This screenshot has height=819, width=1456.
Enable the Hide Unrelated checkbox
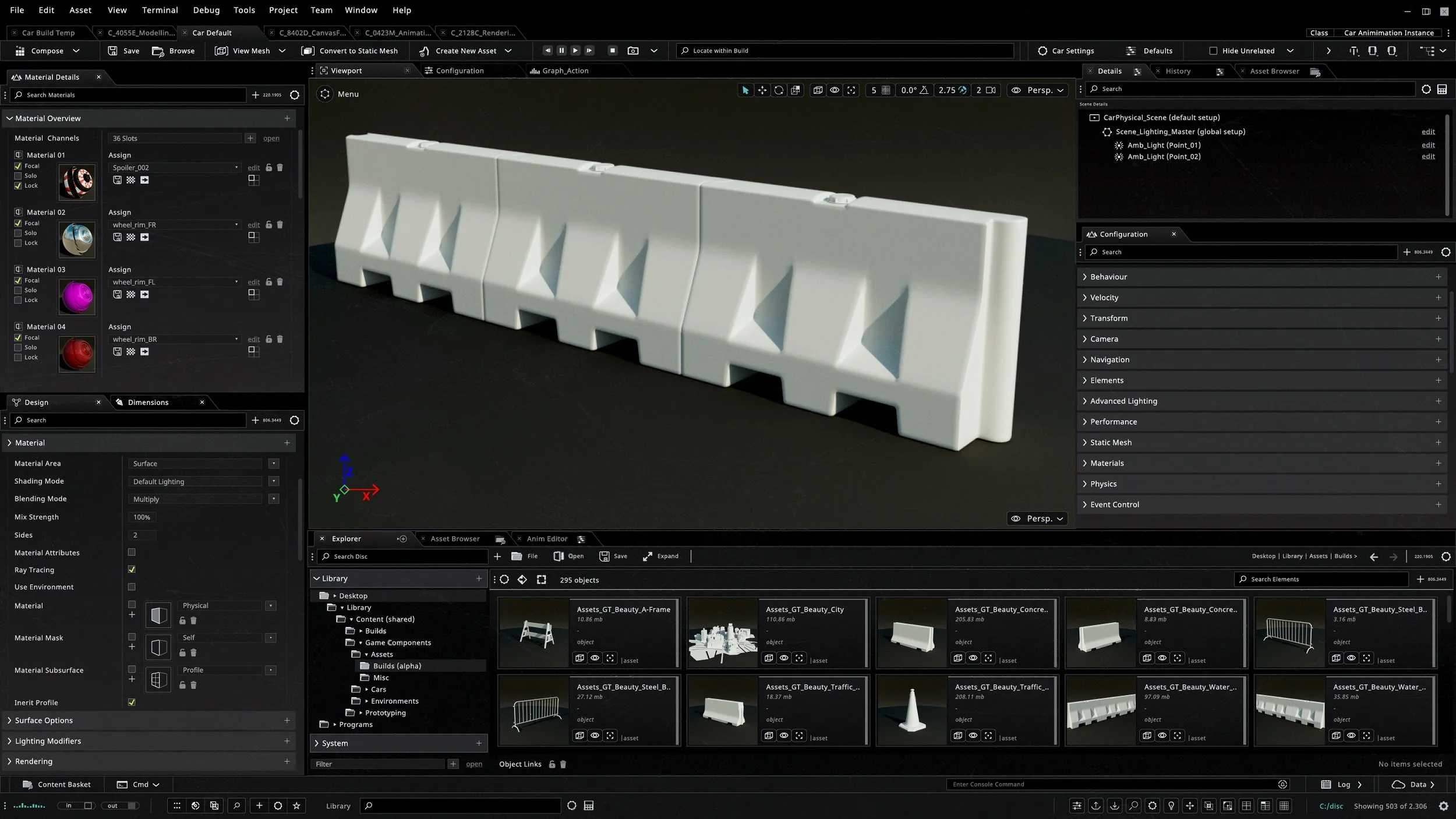click(1213, 51)
